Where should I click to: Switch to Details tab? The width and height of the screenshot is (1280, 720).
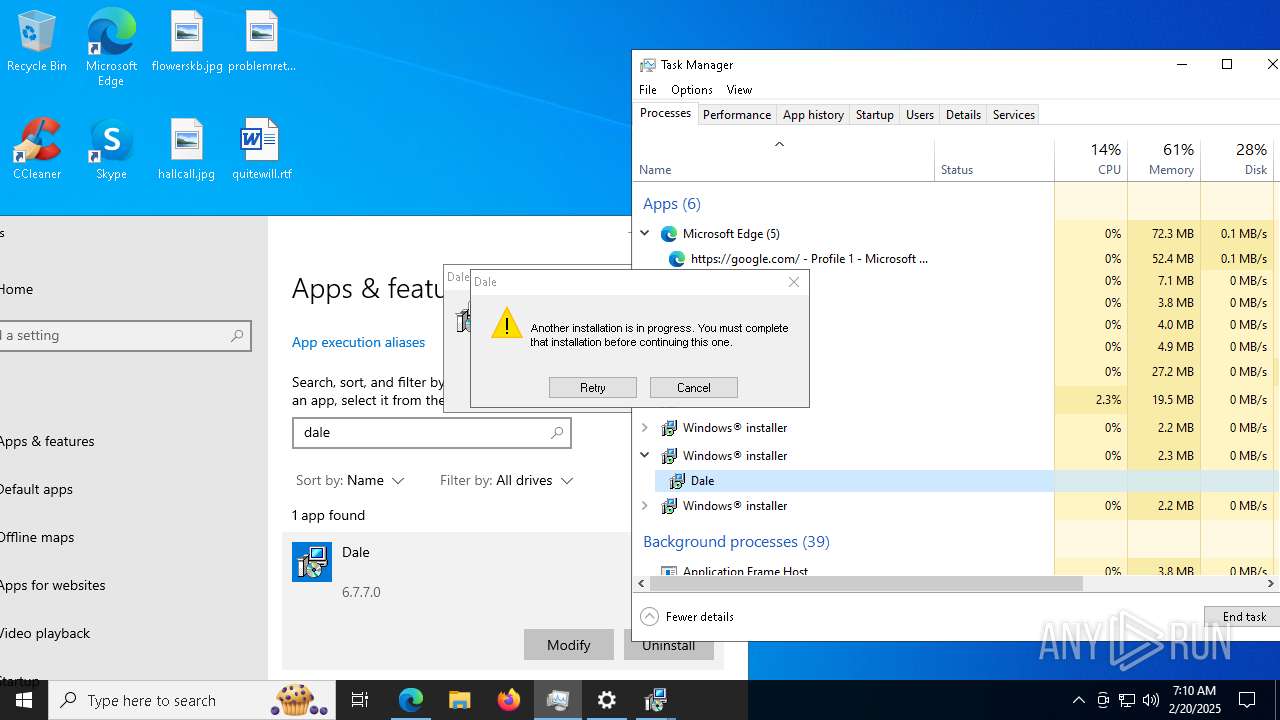tap(963, 115)
